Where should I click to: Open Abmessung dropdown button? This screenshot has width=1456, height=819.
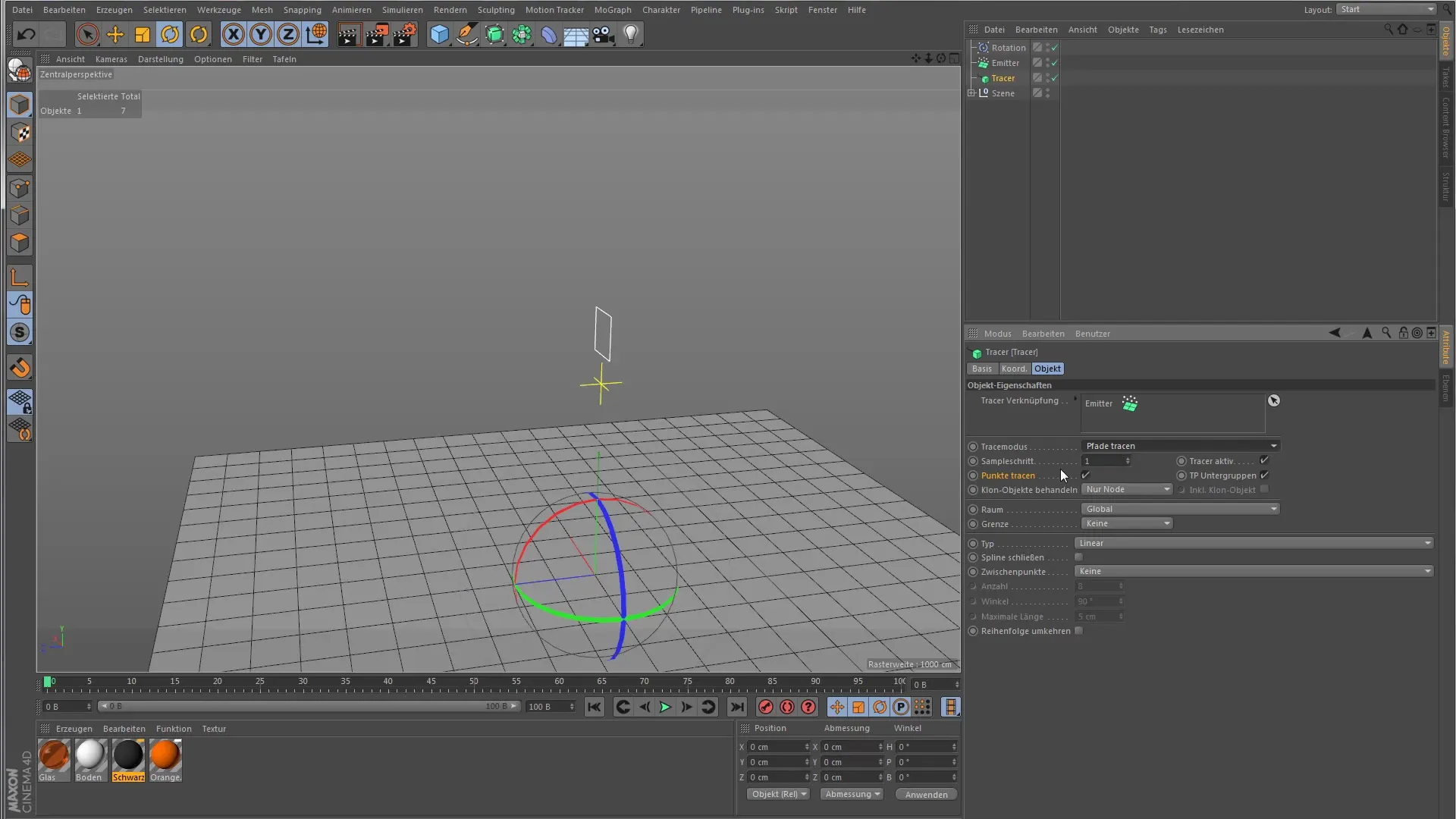(852, 794)
